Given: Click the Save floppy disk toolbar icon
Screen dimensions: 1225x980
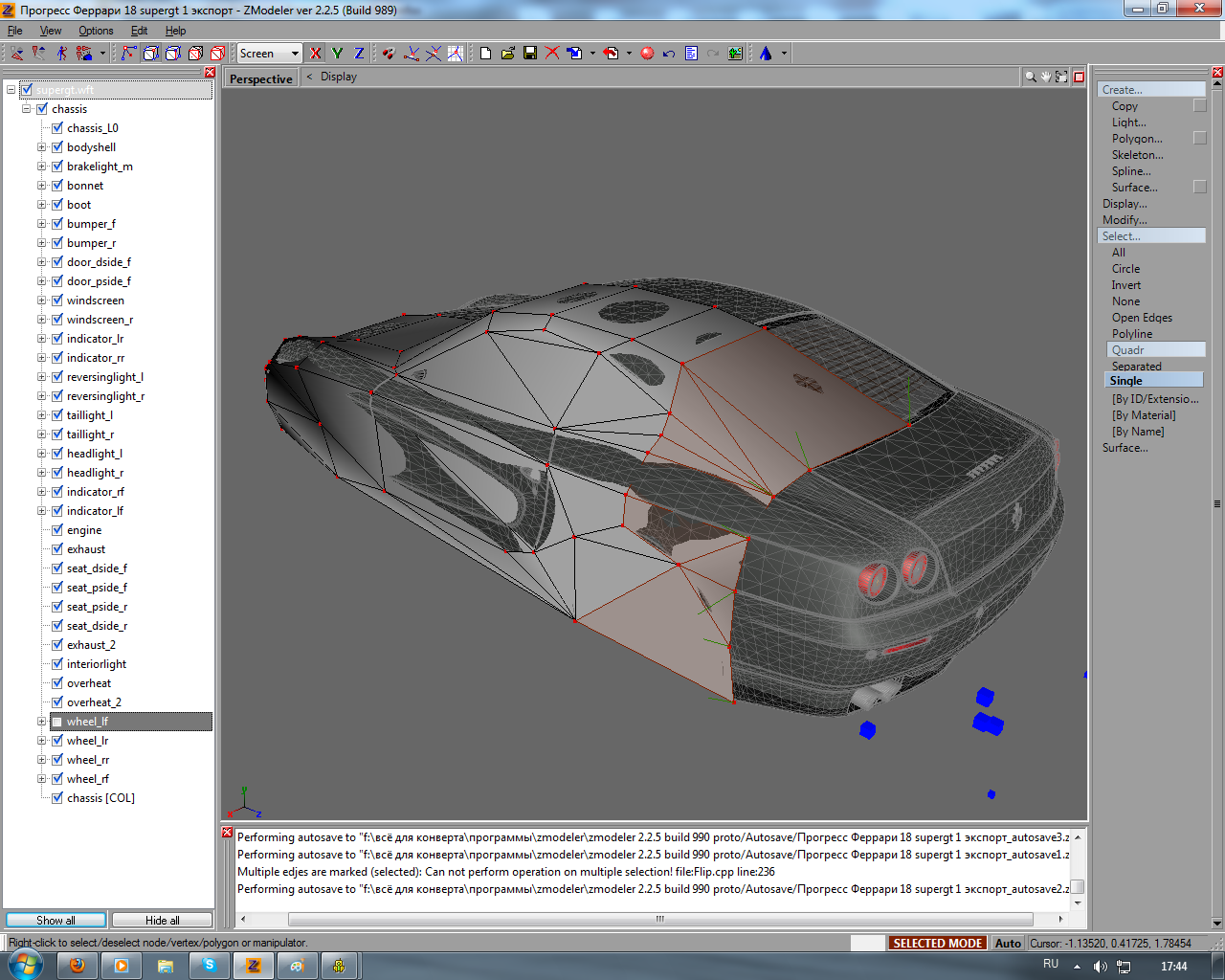Looking at the screenshot, I should coord(530,54).
